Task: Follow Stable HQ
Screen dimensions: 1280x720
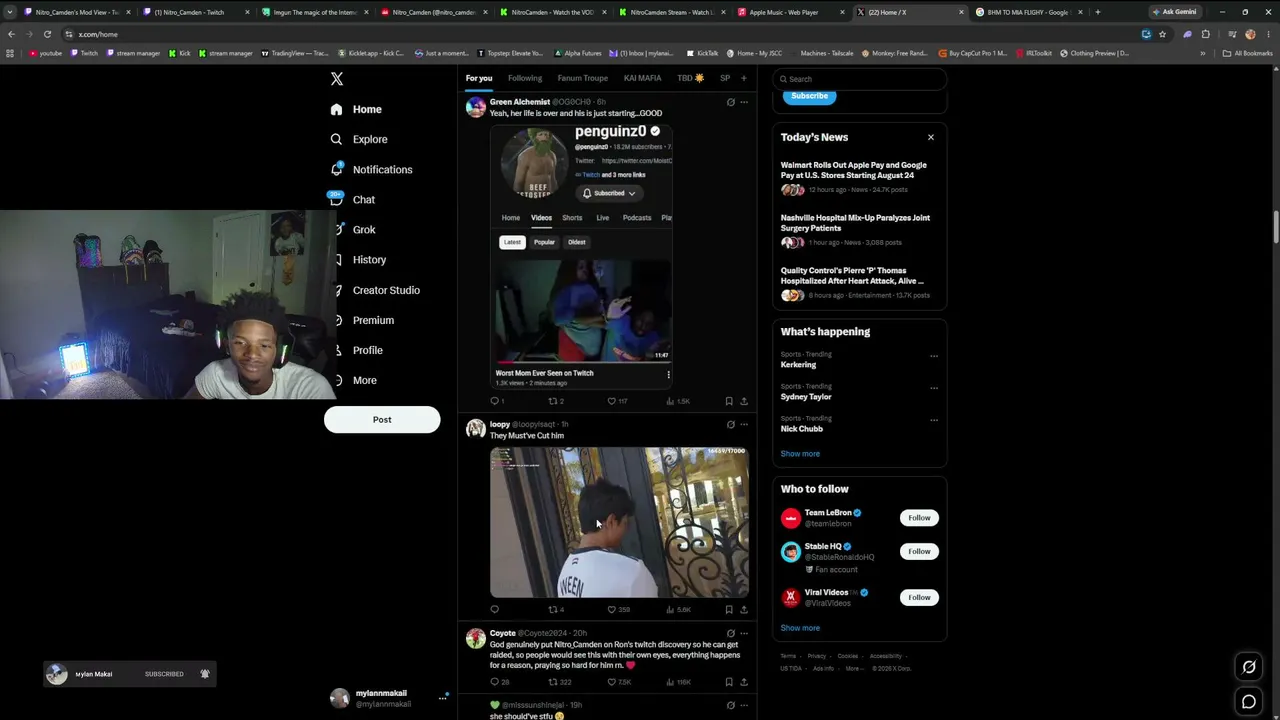Action: 919,551
